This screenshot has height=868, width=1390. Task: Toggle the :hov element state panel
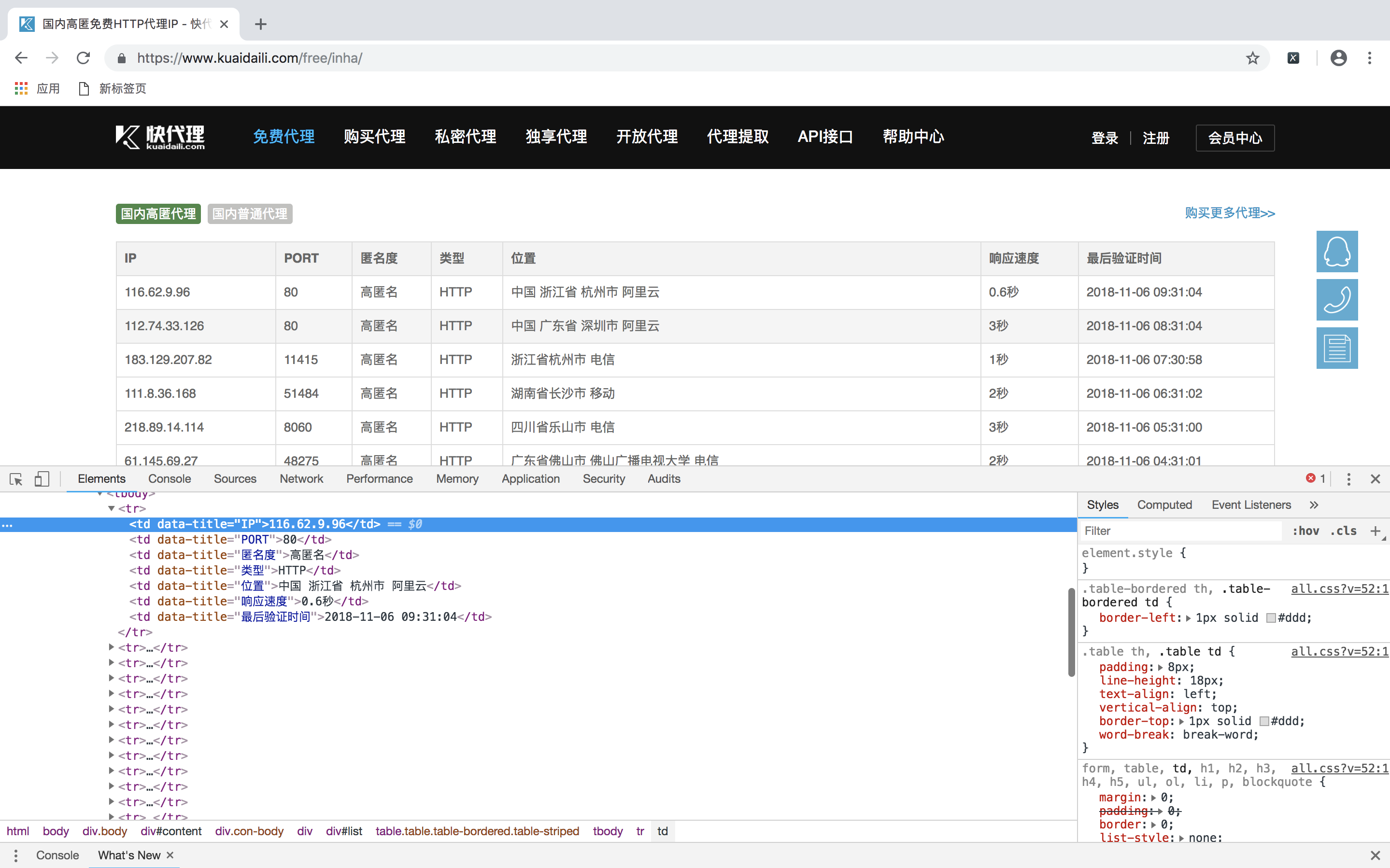tap(1305, 531)
